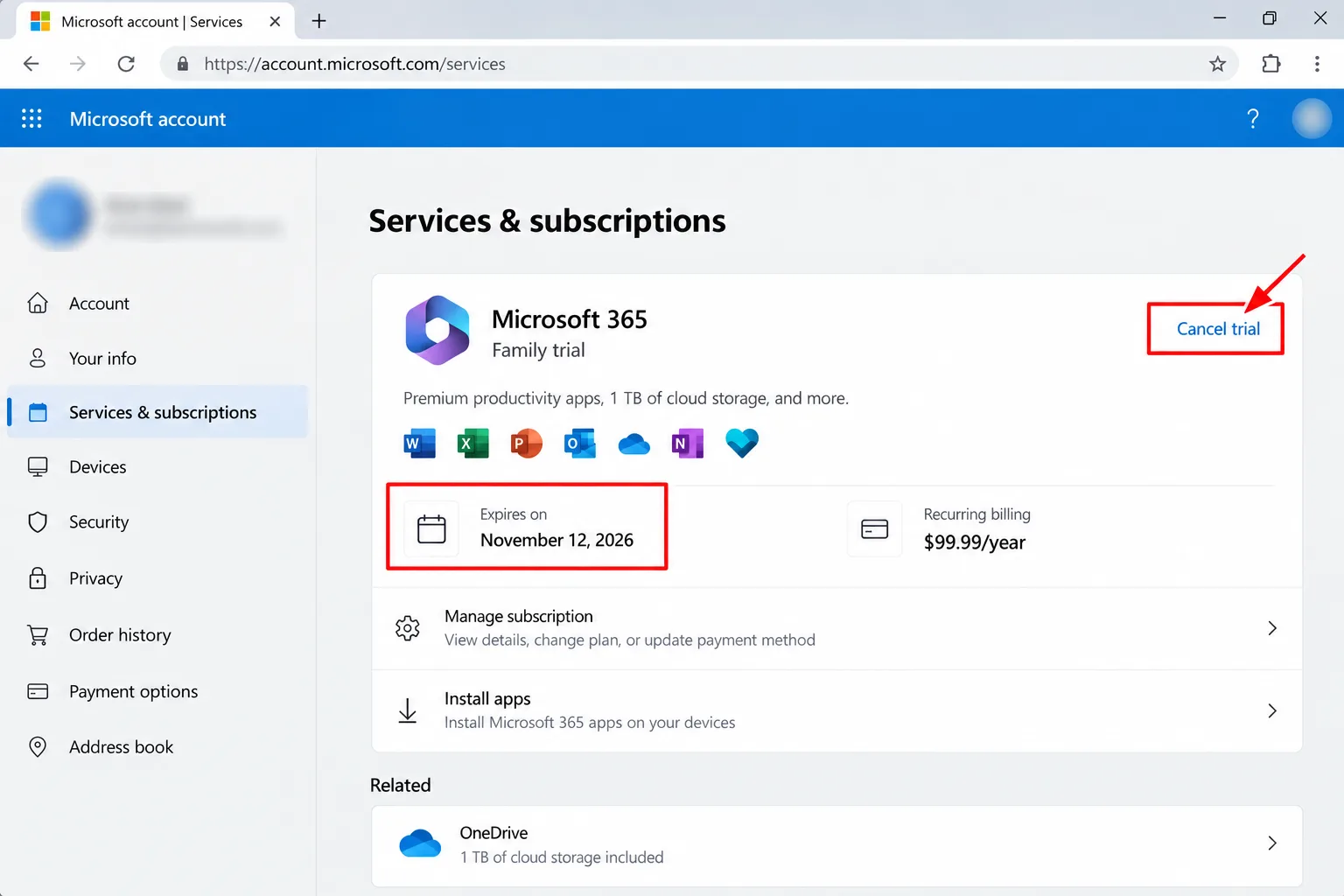
Task: Open the Microsoft apps launcher grid
Action: (31, 118)
